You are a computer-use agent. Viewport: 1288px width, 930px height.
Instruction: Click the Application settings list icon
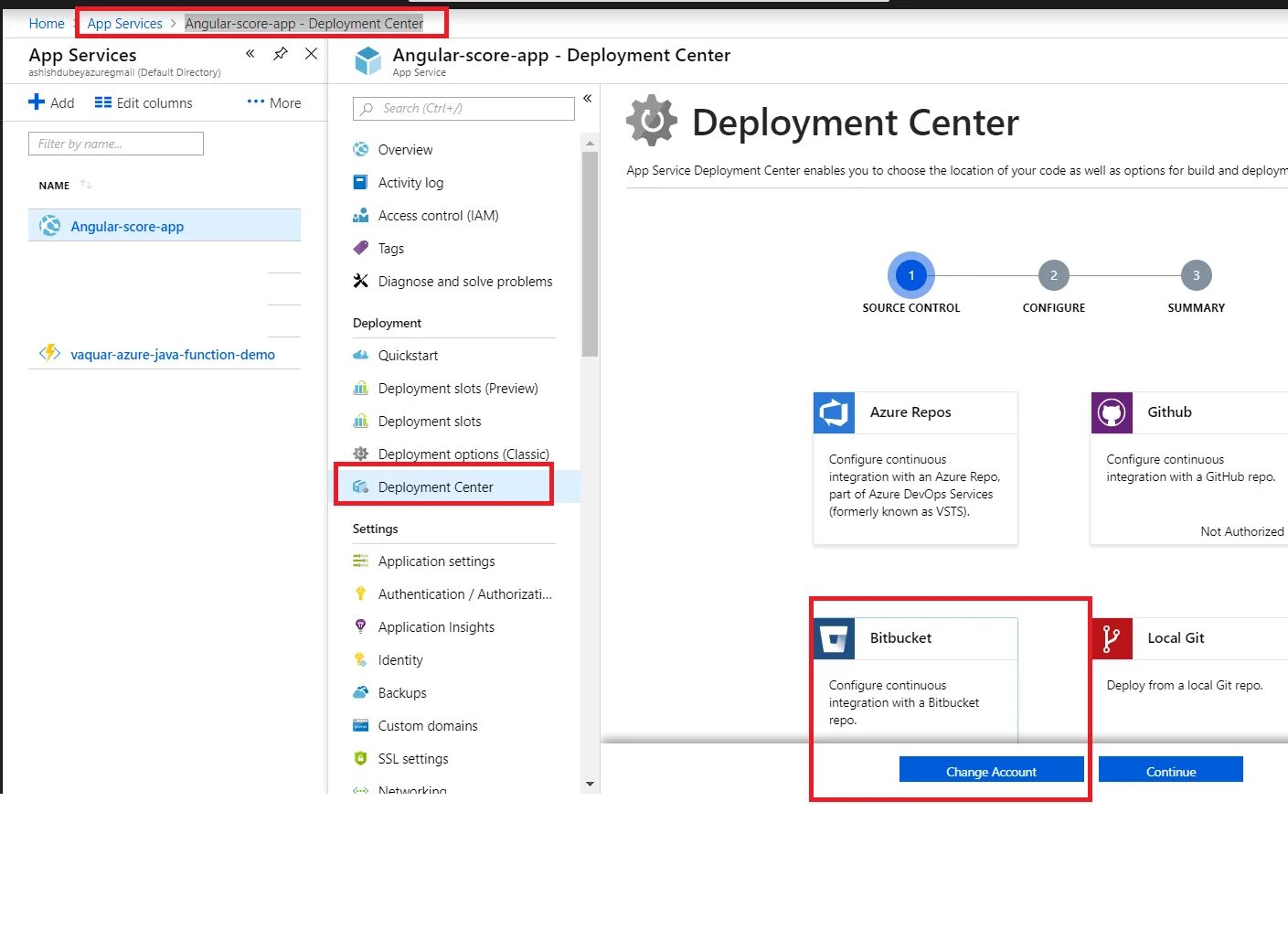pyautogui.click(x=361, y=561)
